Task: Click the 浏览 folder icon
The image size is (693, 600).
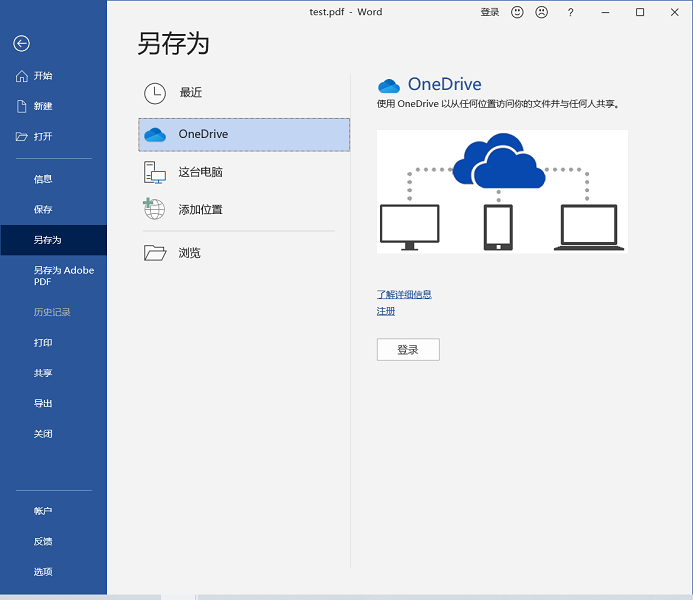Action: 155,253
